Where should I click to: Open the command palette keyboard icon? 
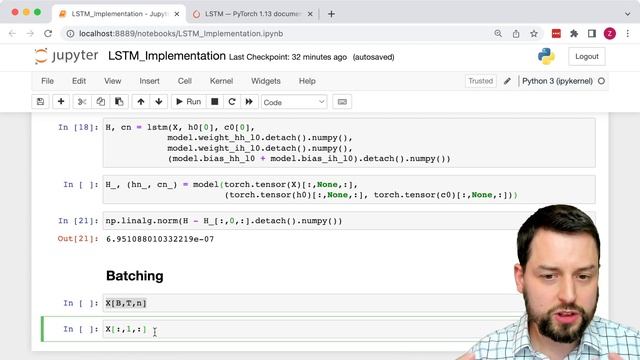tap(342, 102)
